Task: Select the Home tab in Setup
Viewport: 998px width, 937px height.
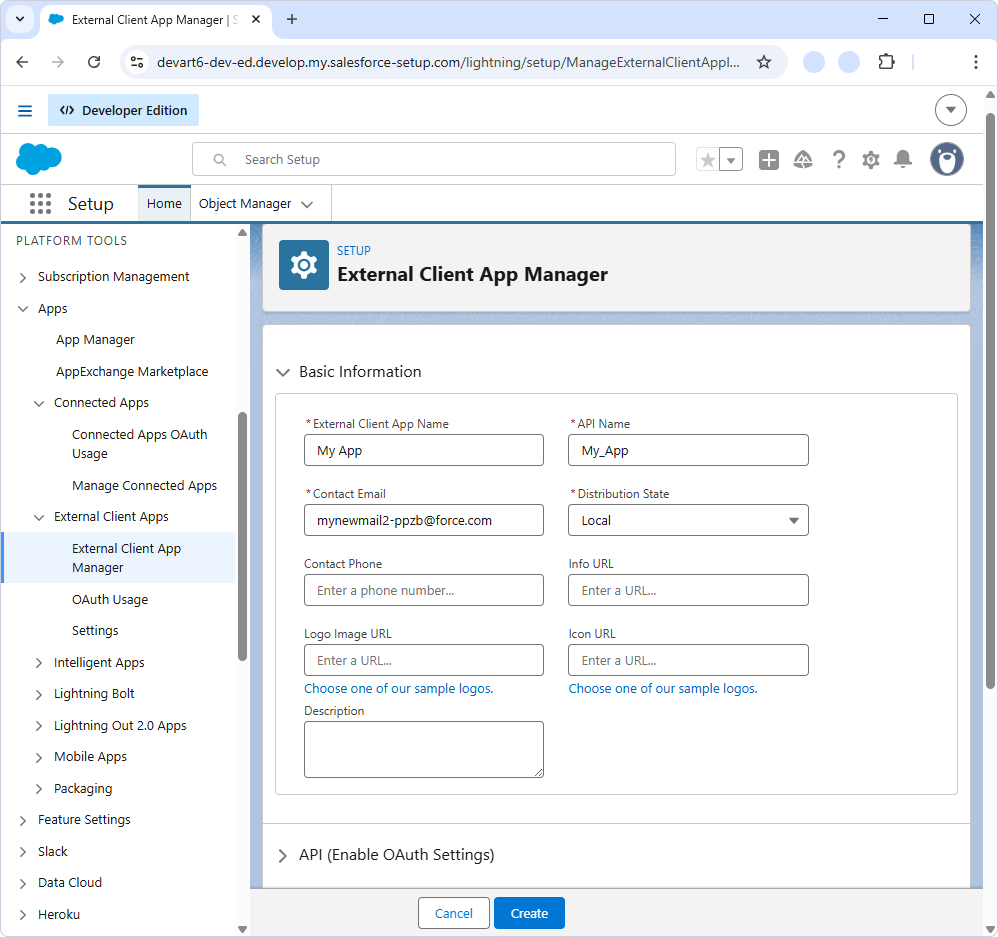Action: pos(164,204)
